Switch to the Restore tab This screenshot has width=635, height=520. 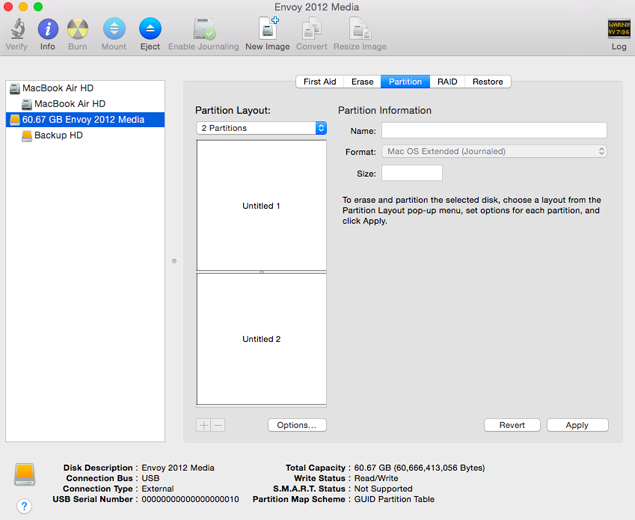488,82
